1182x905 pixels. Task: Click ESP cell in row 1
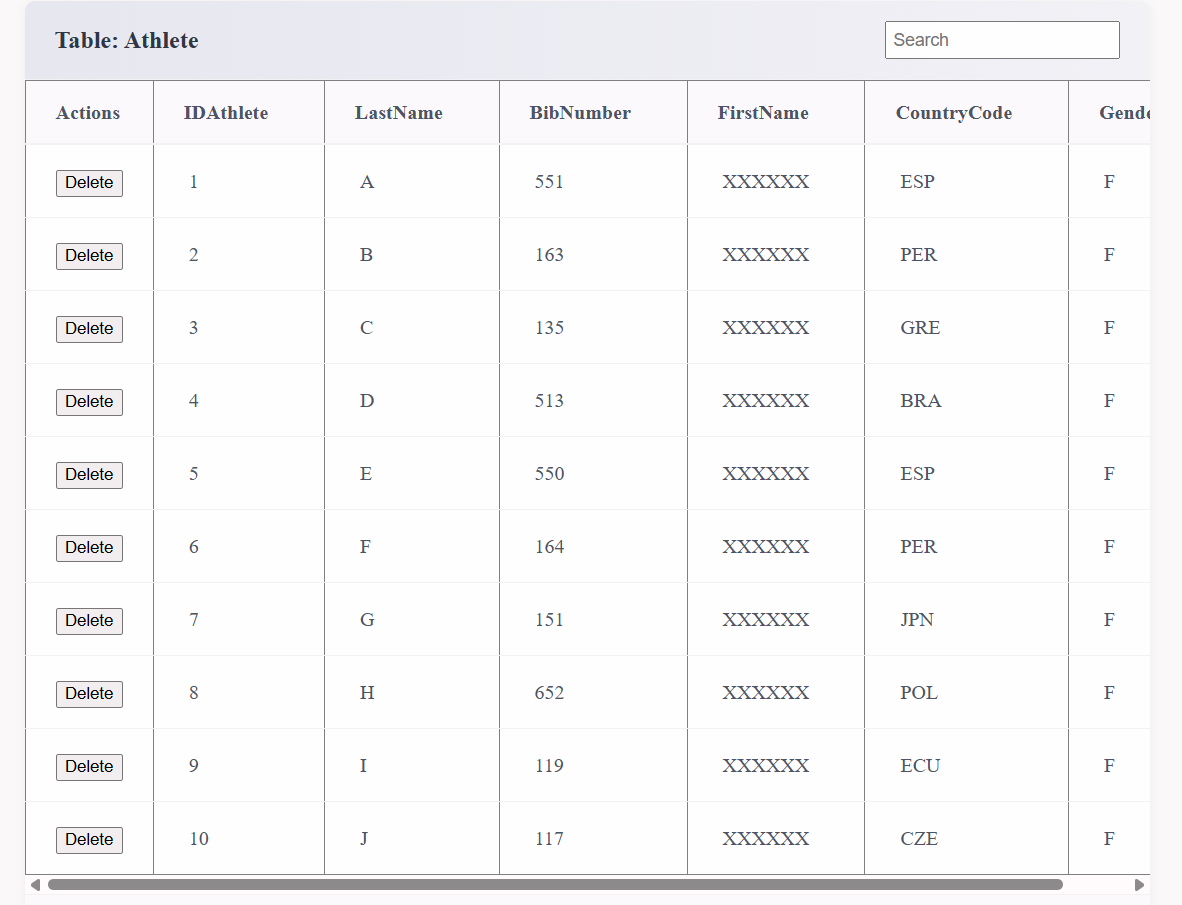point(966,182)
